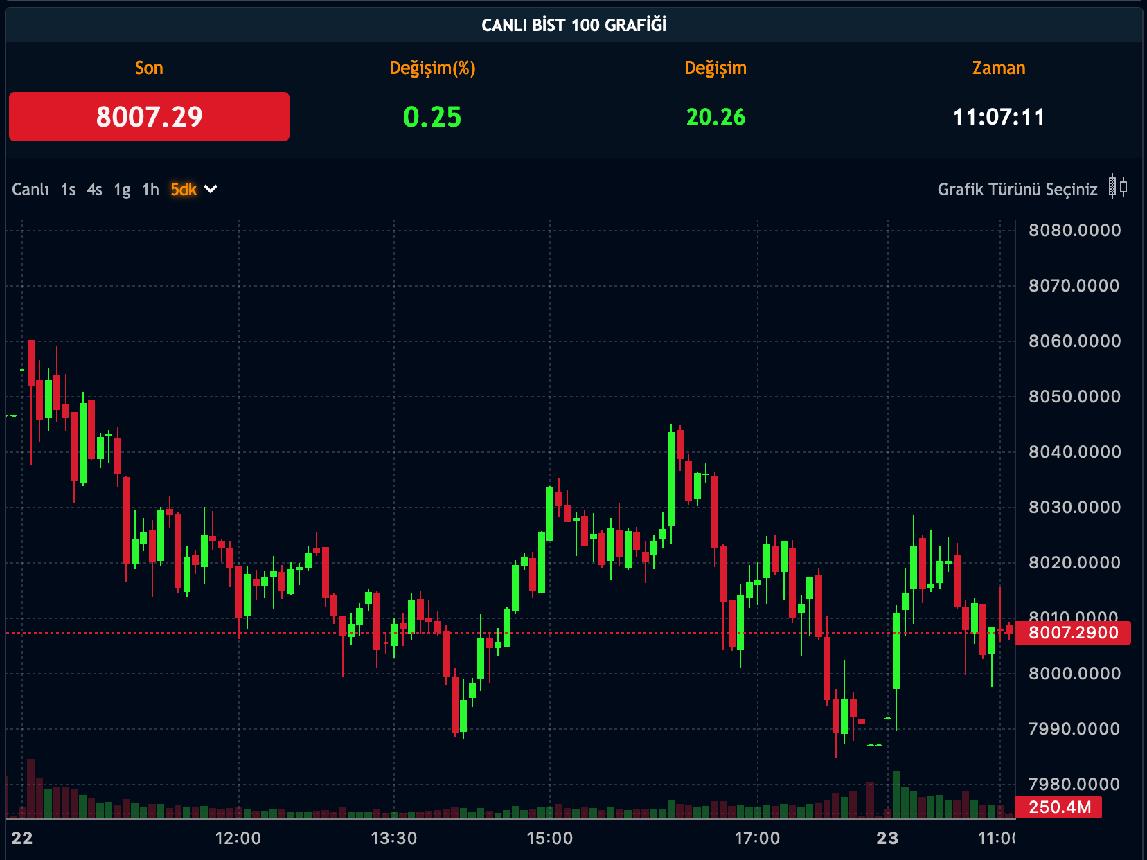Click the 8080.0000 price axis label
Viewport: 1147px width, 860px height.
point(1074,231)
